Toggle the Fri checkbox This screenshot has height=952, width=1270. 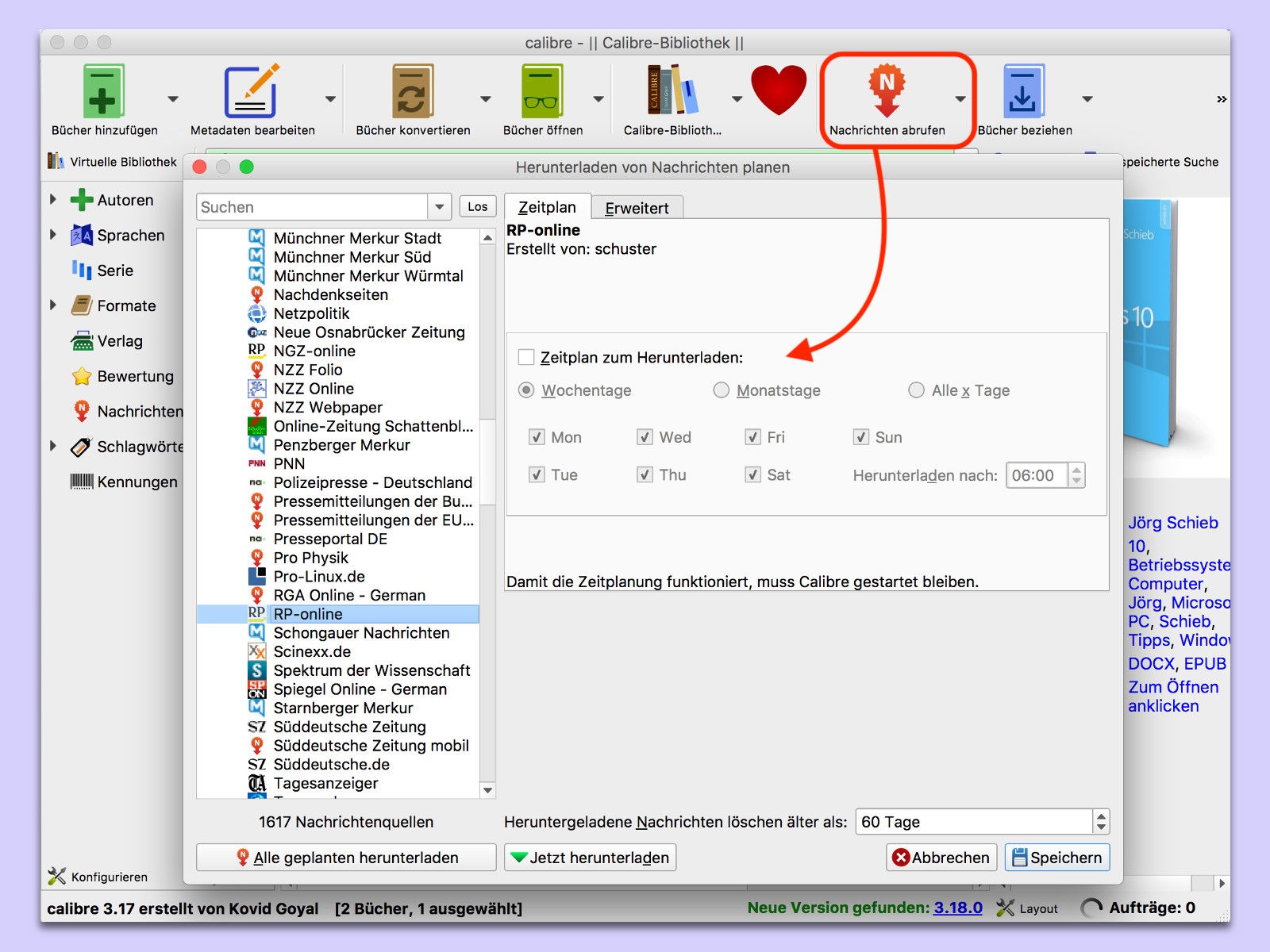coord(753,437)
